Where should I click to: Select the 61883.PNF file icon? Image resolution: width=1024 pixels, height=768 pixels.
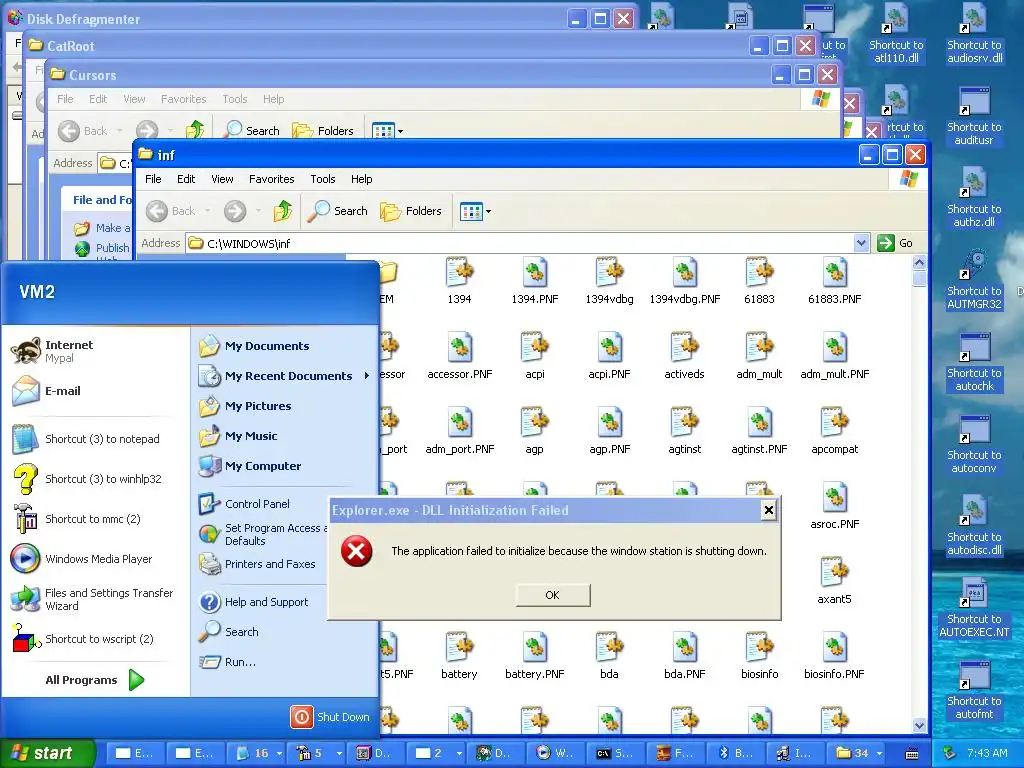[x=835, y=272]
